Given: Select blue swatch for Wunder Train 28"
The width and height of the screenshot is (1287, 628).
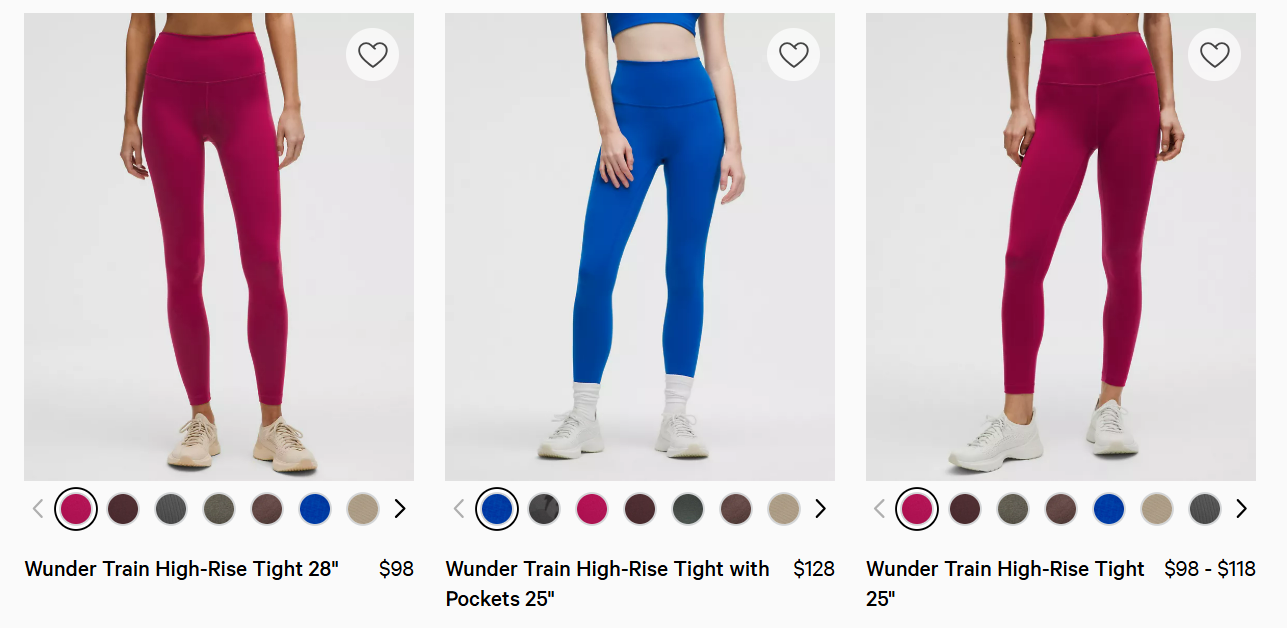Looking at the screenshot, I should [x=315, y=509].
